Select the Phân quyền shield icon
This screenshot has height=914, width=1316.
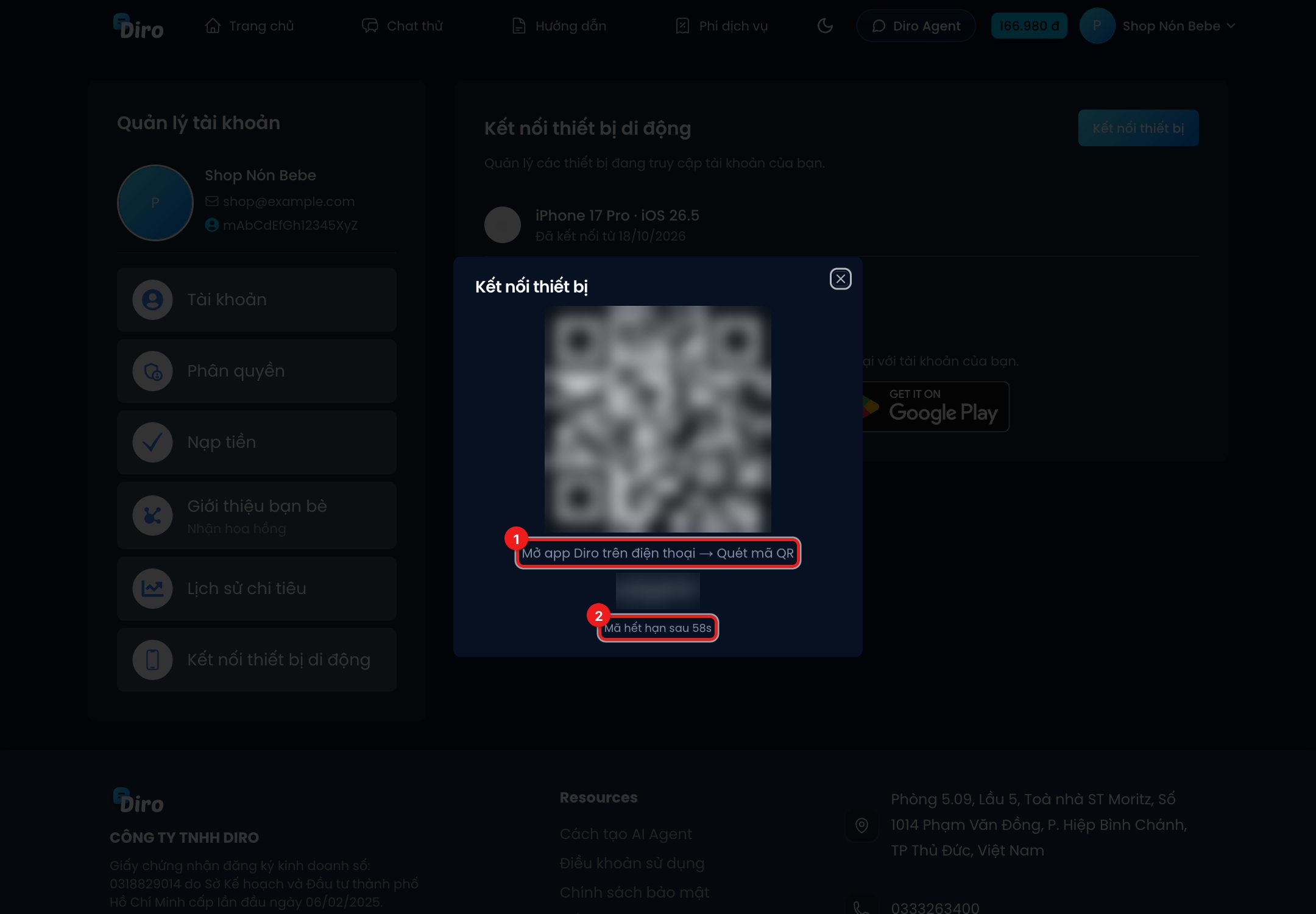(x=152, y=371)
